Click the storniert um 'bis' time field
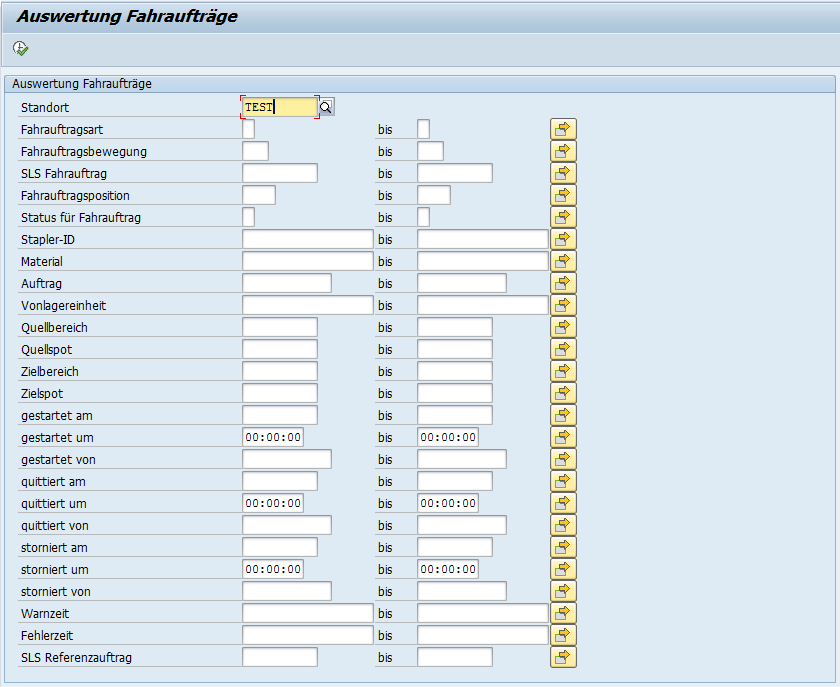840x687 pixels. [447, 569]
